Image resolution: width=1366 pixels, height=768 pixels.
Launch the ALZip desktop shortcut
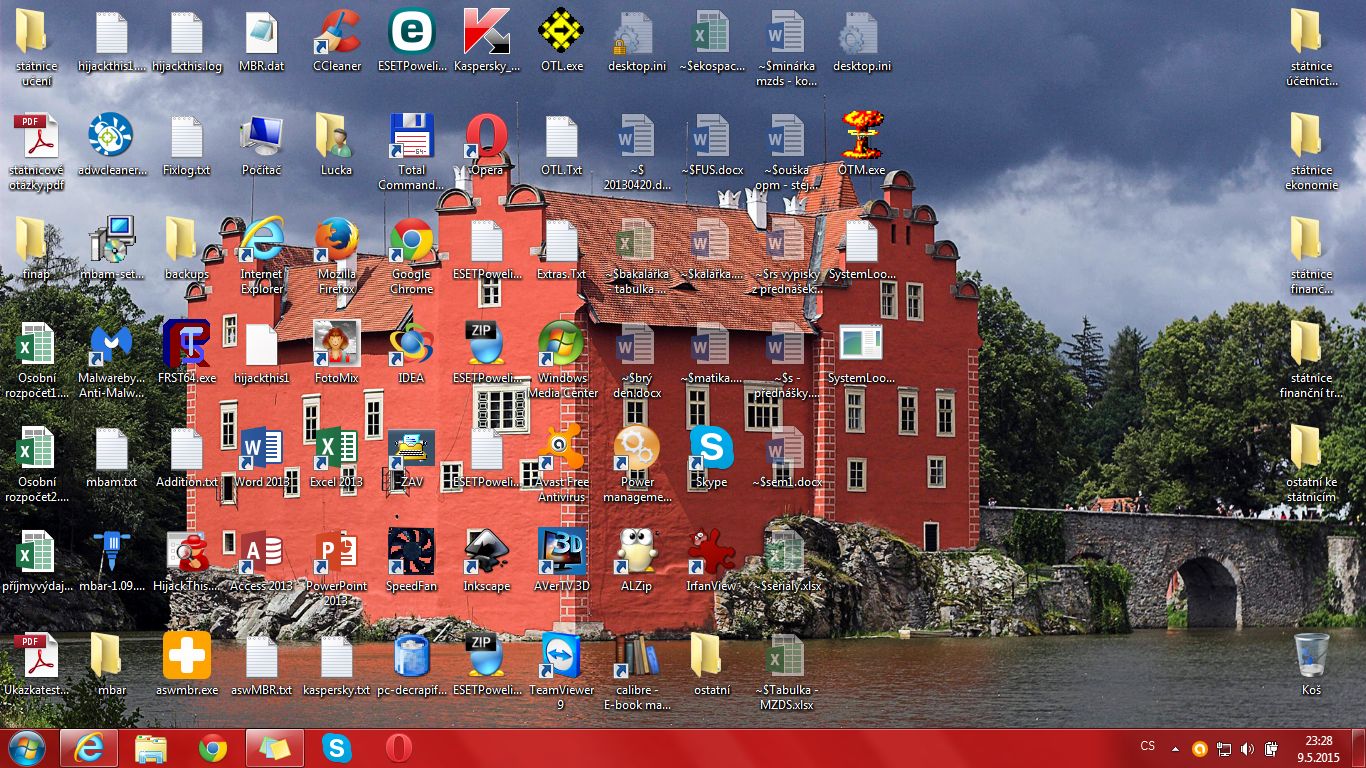click(637, 561)
